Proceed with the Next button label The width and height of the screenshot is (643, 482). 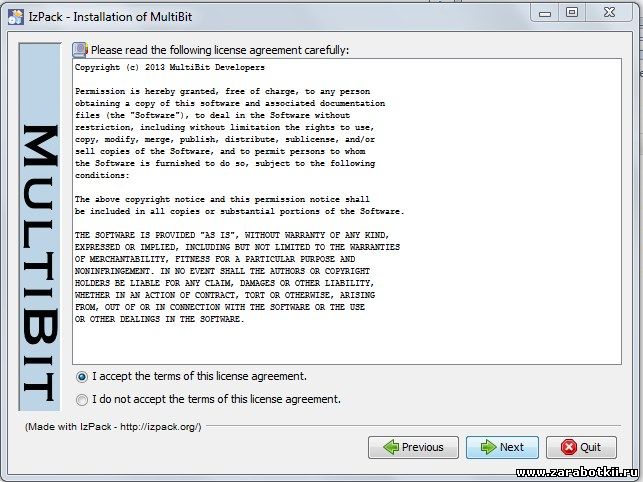[511, 447]
